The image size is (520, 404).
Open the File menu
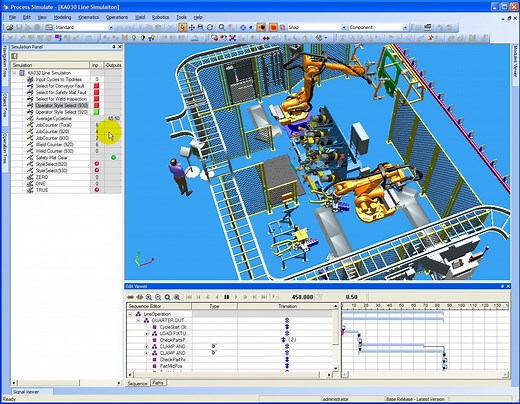[12, 17]
